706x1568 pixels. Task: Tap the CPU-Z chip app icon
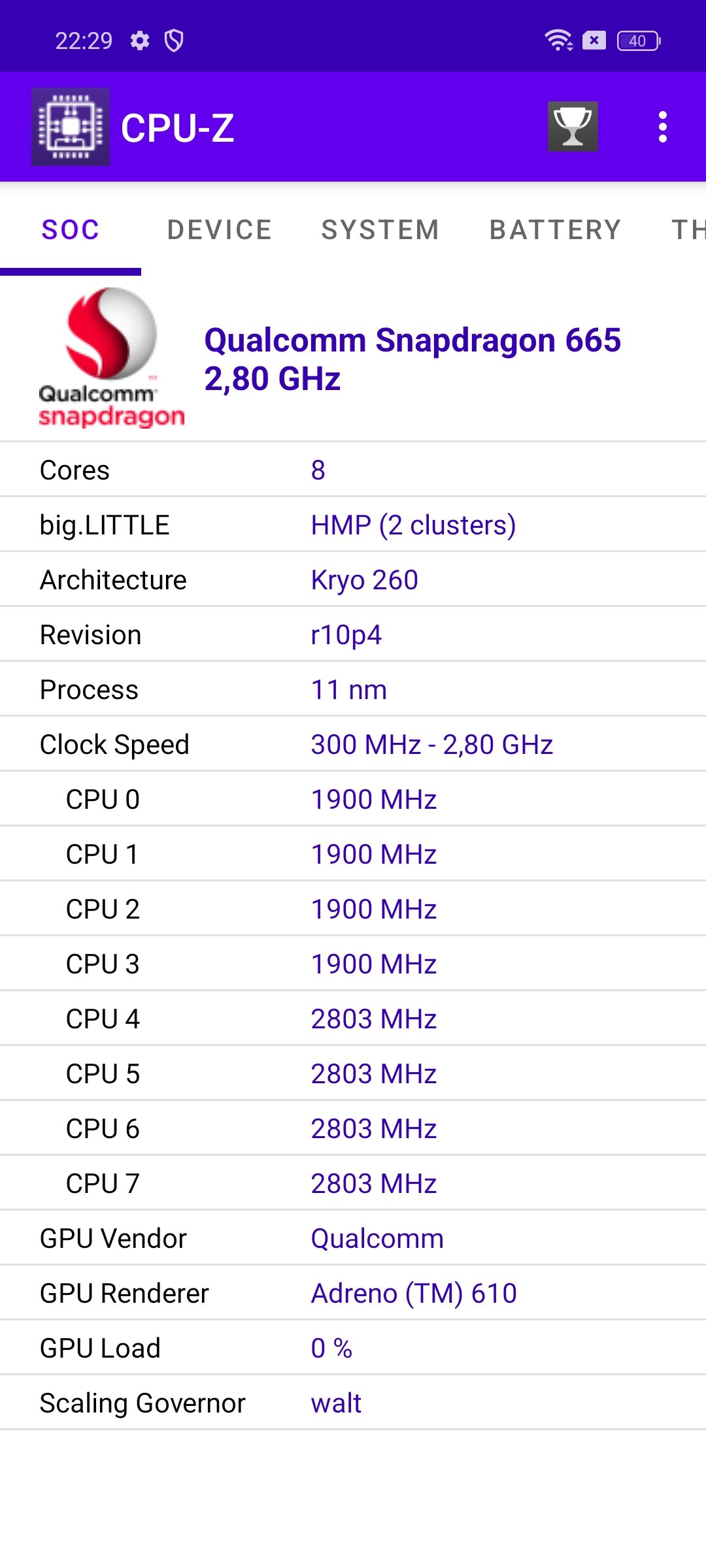click(71, 127)
